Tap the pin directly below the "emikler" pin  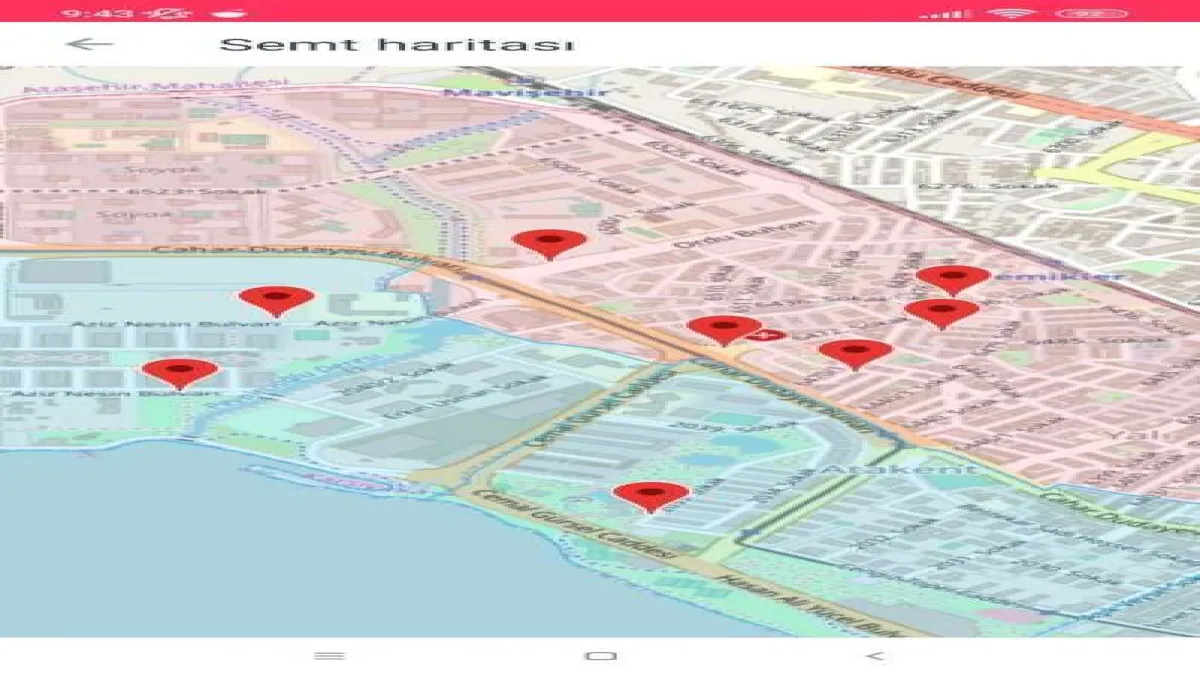[x=941, y=311]
